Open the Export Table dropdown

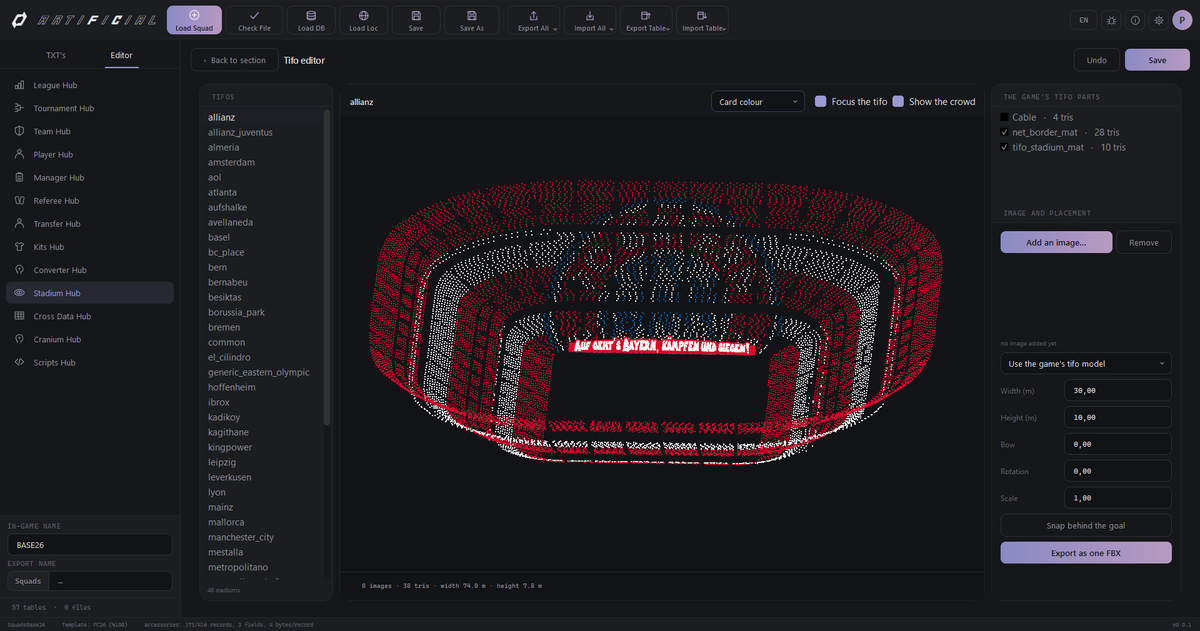click(646, 20)
